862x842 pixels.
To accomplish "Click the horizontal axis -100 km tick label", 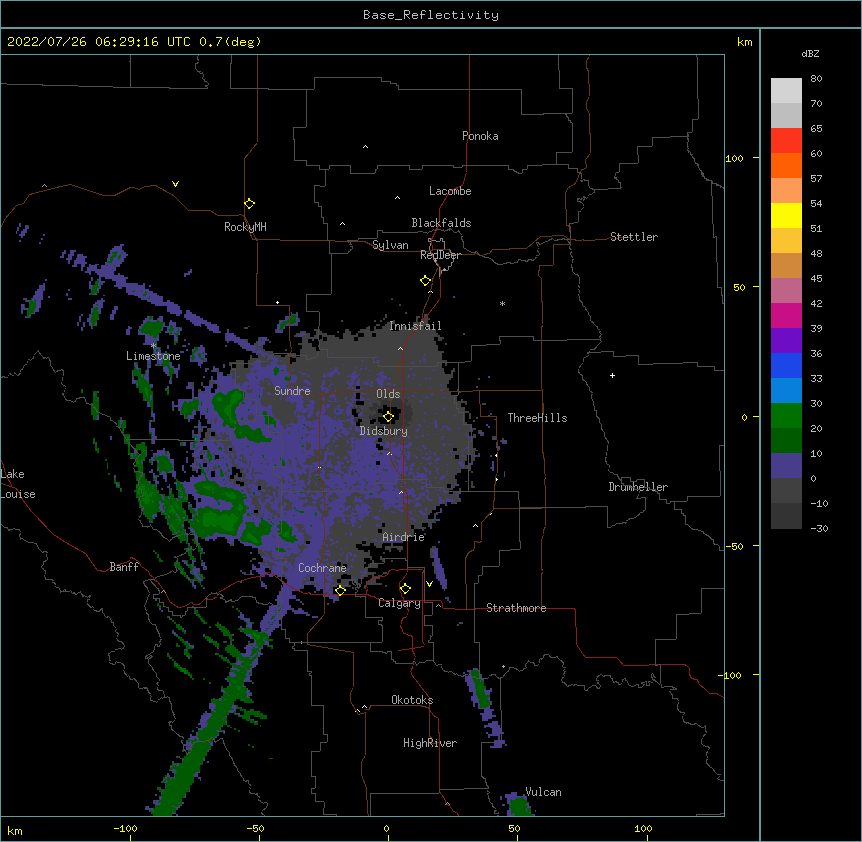I will click(125, 828).
